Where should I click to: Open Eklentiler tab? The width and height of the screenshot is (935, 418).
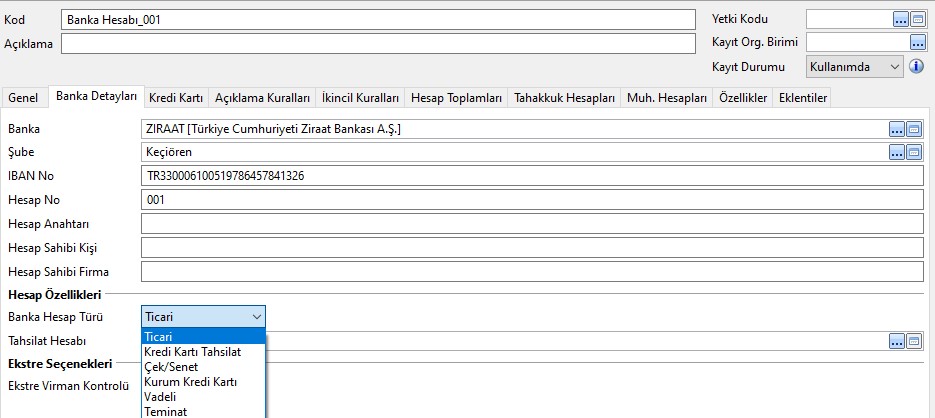coord(803,98)
